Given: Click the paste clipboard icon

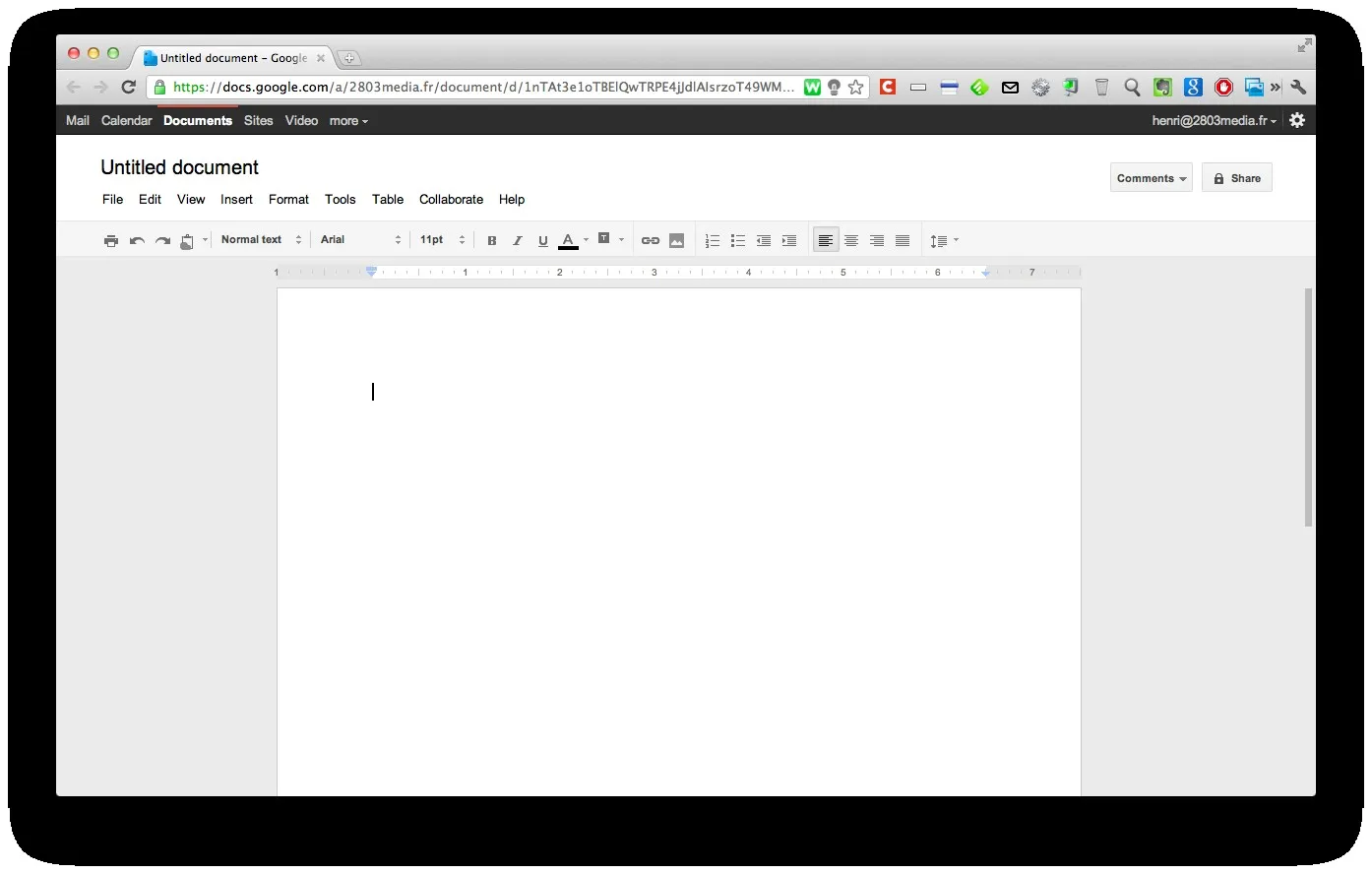Looking at the screenshot, I should [x=187, y=241].
